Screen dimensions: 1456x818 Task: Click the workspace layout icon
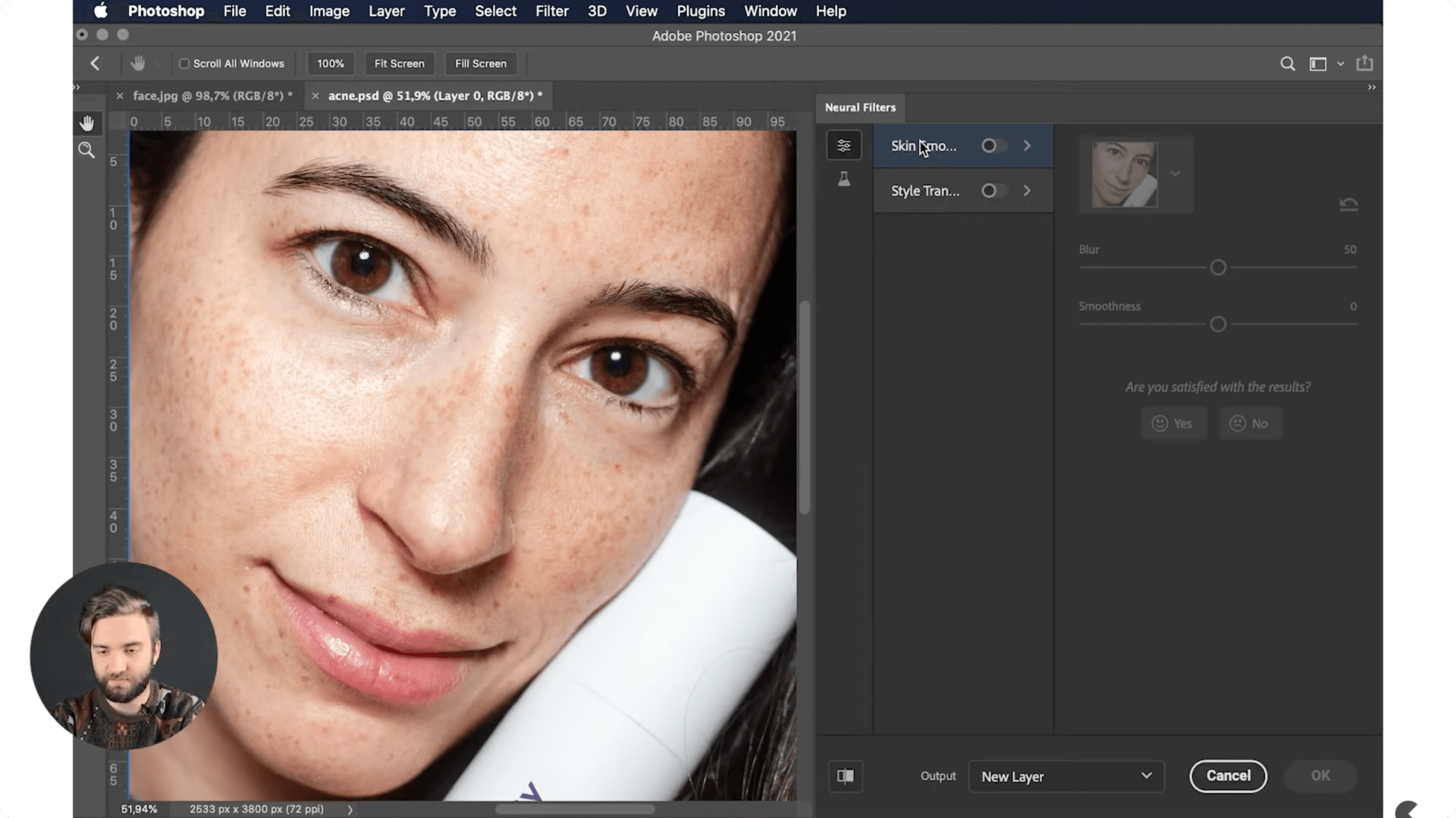(x=1318, y=63)
